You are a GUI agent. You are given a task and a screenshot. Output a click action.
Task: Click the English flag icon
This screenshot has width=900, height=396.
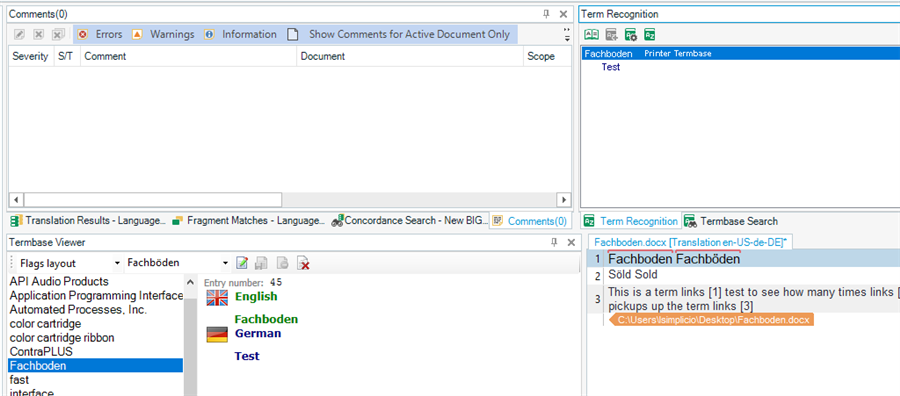tap(217, 297)
